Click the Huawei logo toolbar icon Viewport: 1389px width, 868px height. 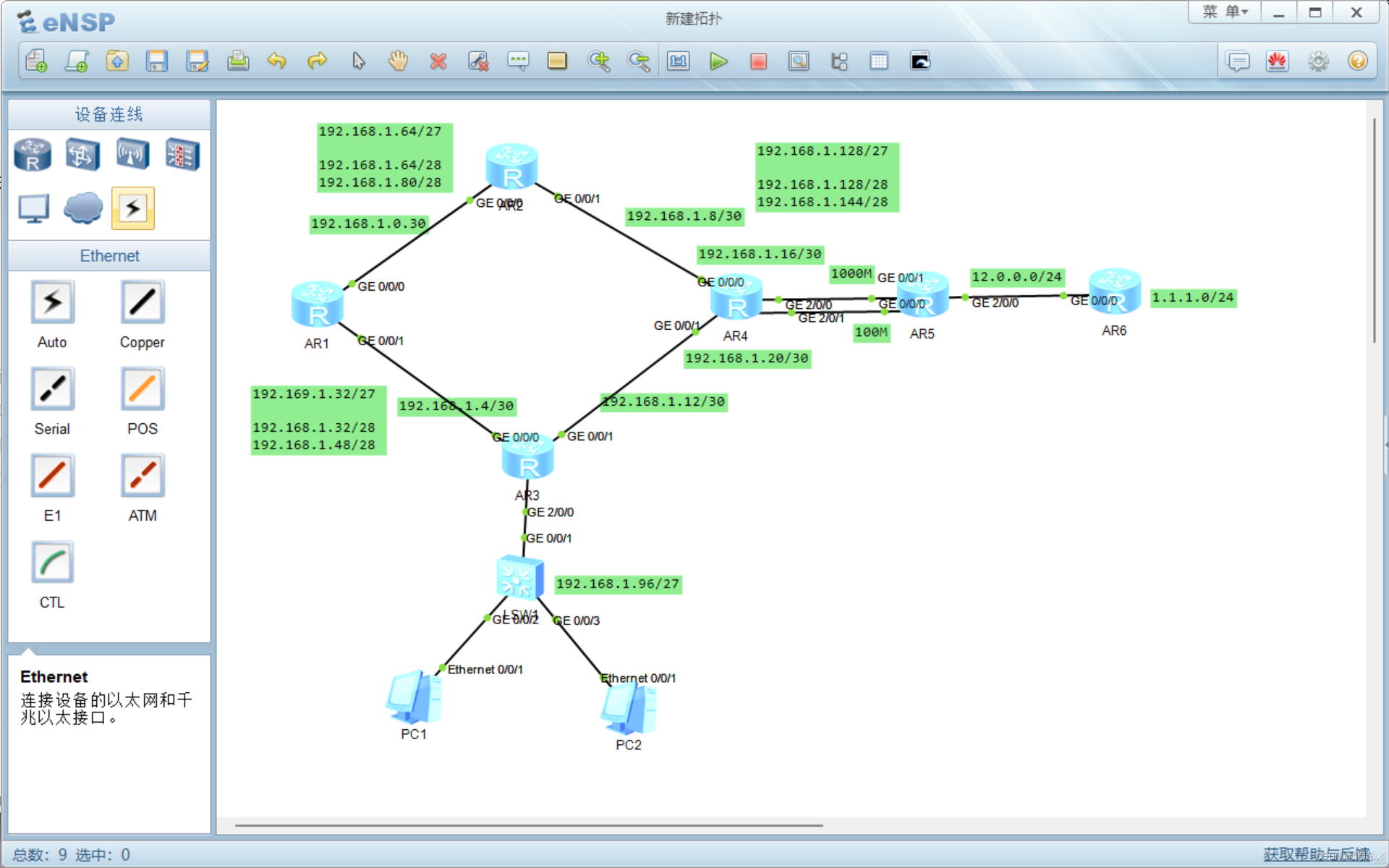point(1278,61)
